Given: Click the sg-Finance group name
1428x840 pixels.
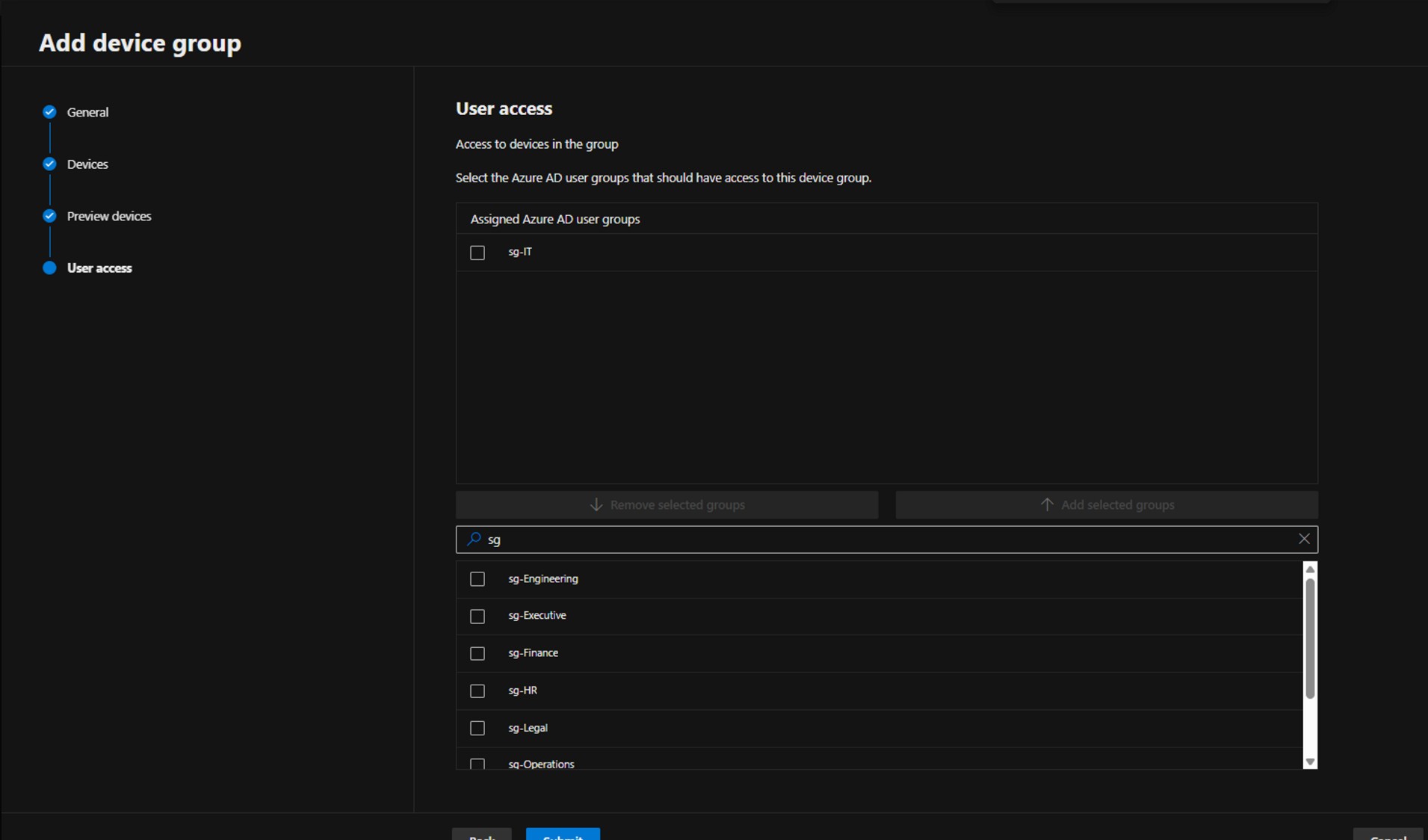Looking at the screenshot, I should tap(534, 652).
